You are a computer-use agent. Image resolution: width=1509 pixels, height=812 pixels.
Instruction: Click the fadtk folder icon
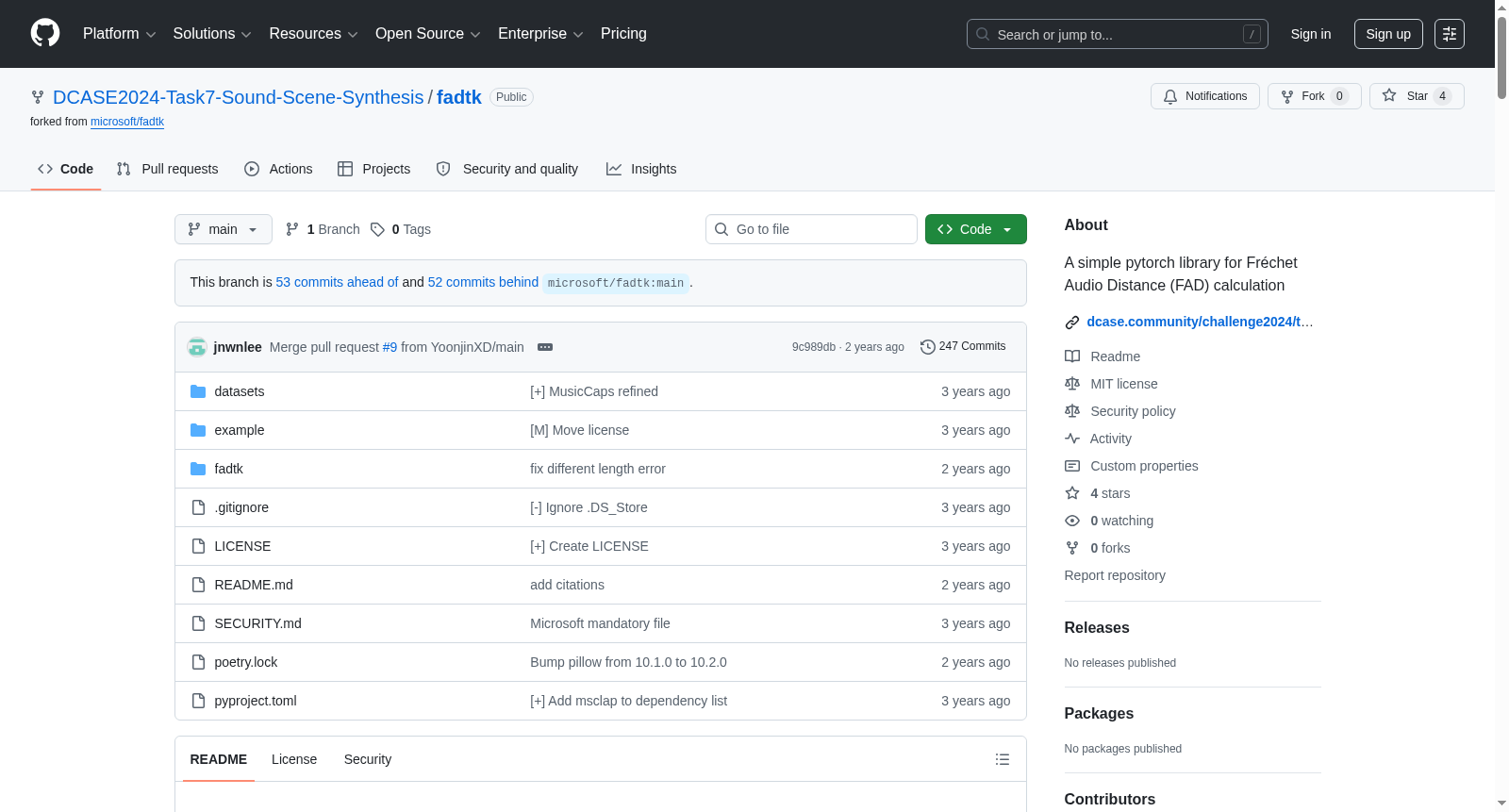point(198,469)
